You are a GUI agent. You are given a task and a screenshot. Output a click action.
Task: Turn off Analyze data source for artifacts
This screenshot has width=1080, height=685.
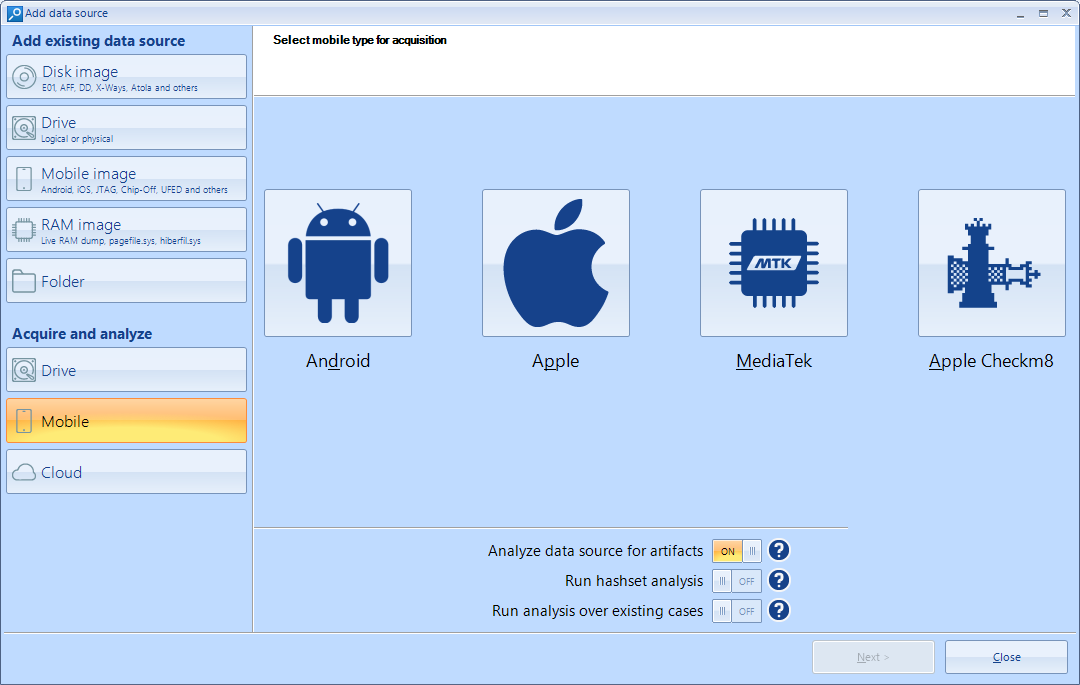point(737,551)
